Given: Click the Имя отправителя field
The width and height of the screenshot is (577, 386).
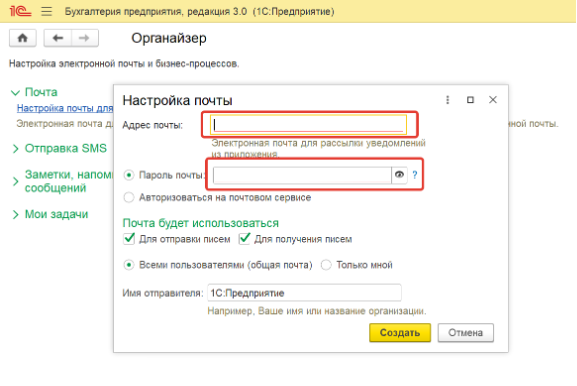Looking at the screenshot, I should click(304, 293).
